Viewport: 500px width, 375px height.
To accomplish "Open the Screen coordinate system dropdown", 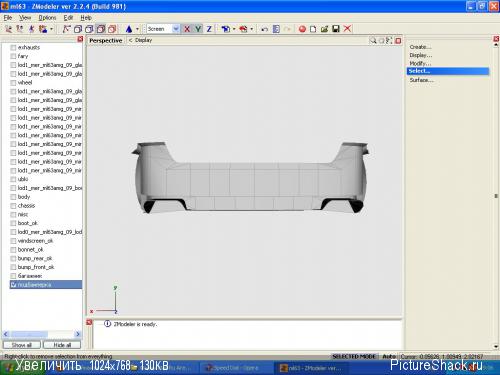I will pyautogui.click(x=176, y=29).
